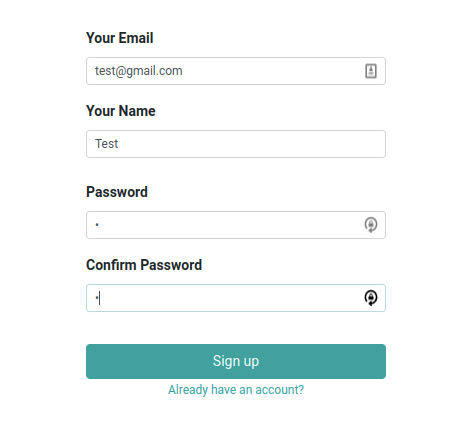The height and width of the screenshot is (423, 472).
Task: Click the key autofill icon in Confirm Password
Action: pos(371,298)
